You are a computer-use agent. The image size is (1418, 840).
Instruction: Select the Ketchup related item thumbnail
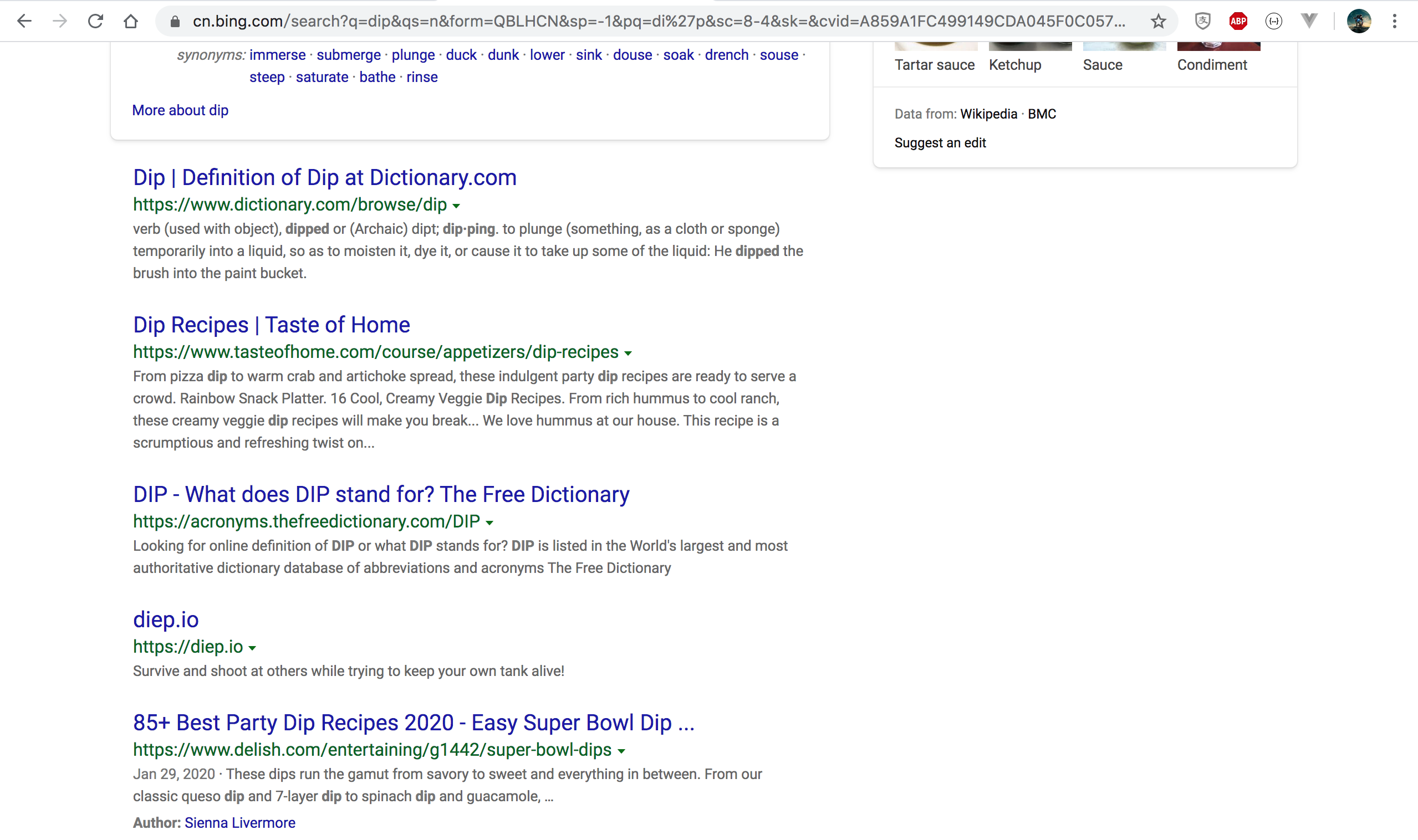tap(1029, 47)
